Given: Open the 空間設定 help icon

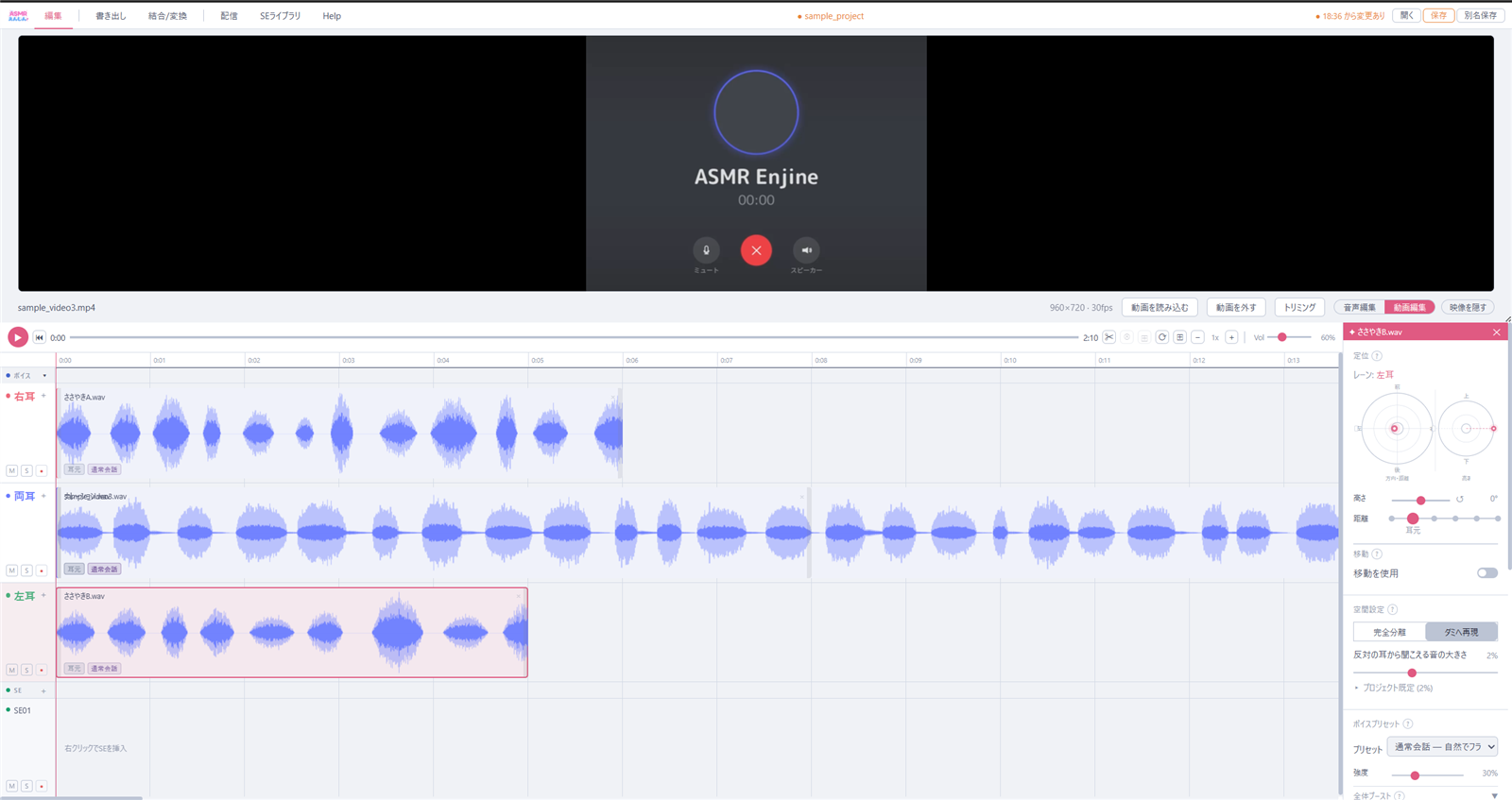Looking at the screenshot, I should [x=1393, y=609].
